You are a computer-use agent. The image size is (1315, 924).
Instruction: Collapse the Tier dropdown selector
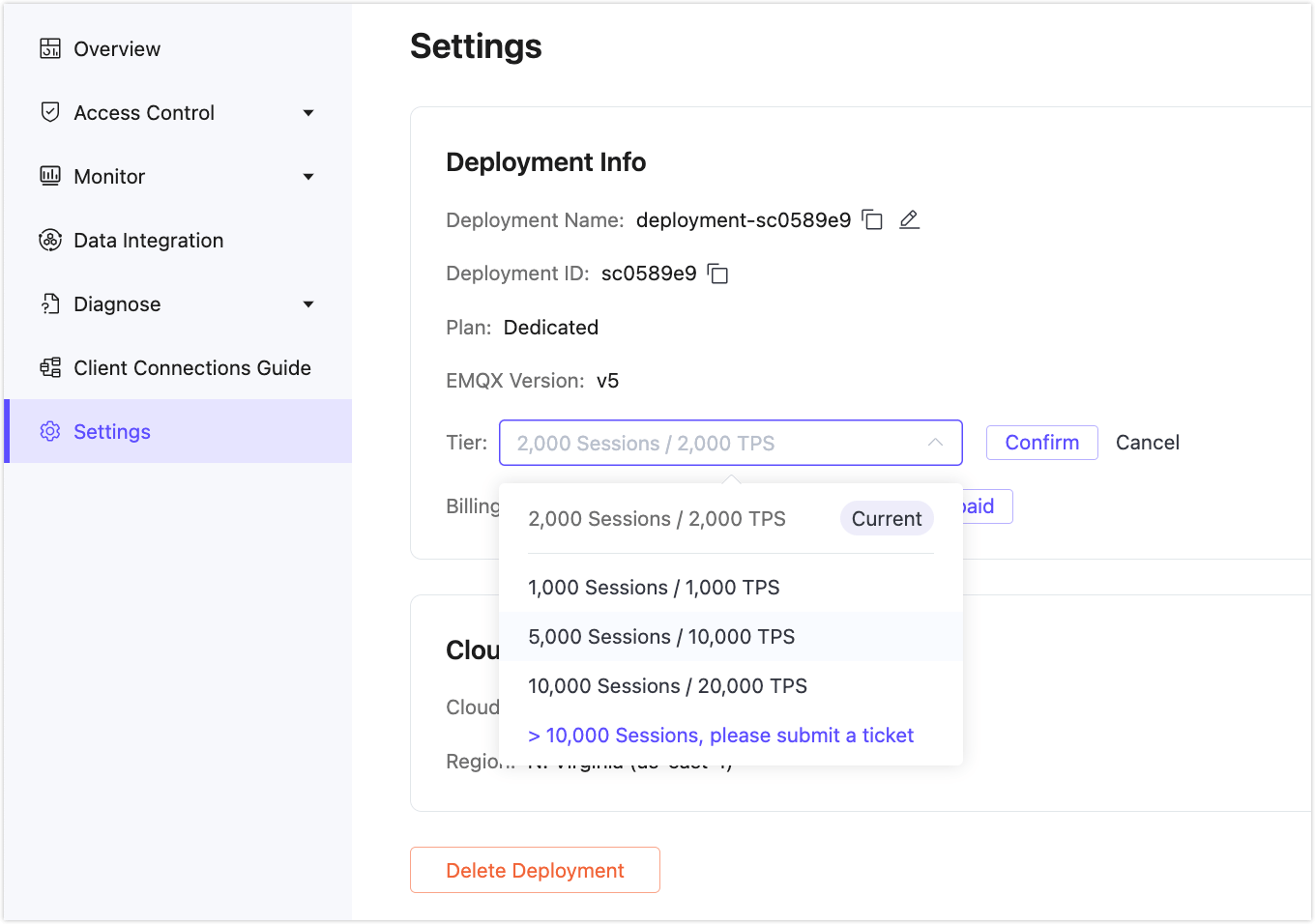pyautogui.click(x=934, y=443)
